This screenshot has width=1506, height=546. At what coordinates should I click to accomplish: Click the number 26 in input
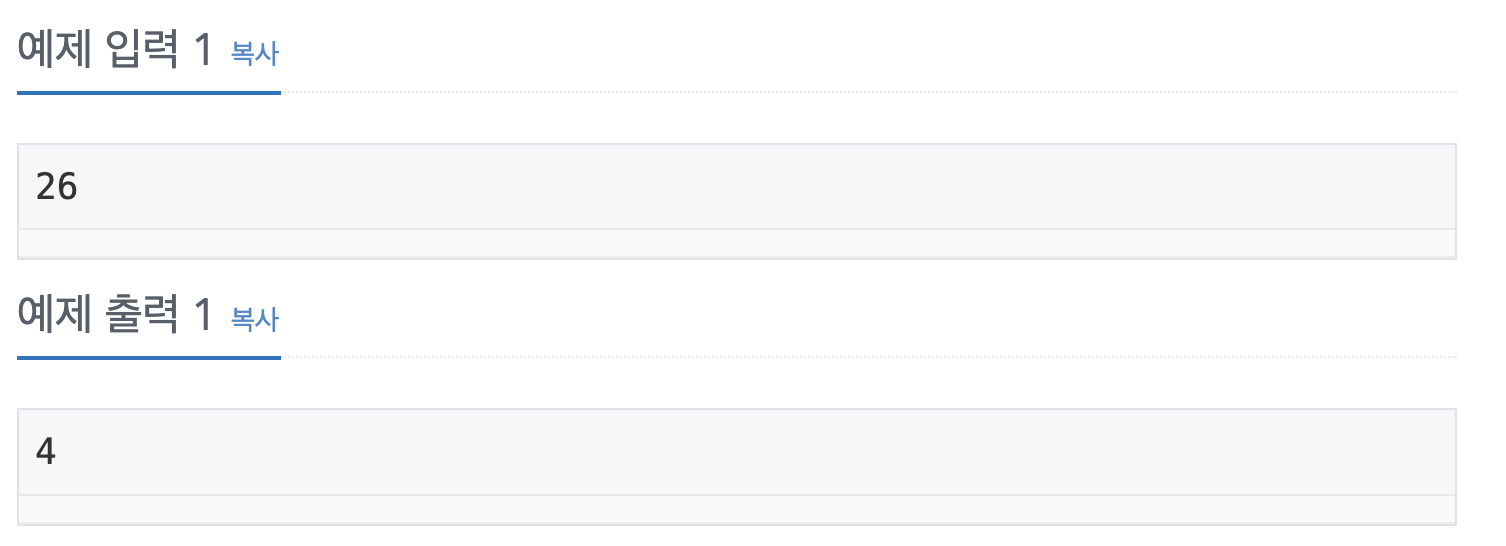(57, 187)
